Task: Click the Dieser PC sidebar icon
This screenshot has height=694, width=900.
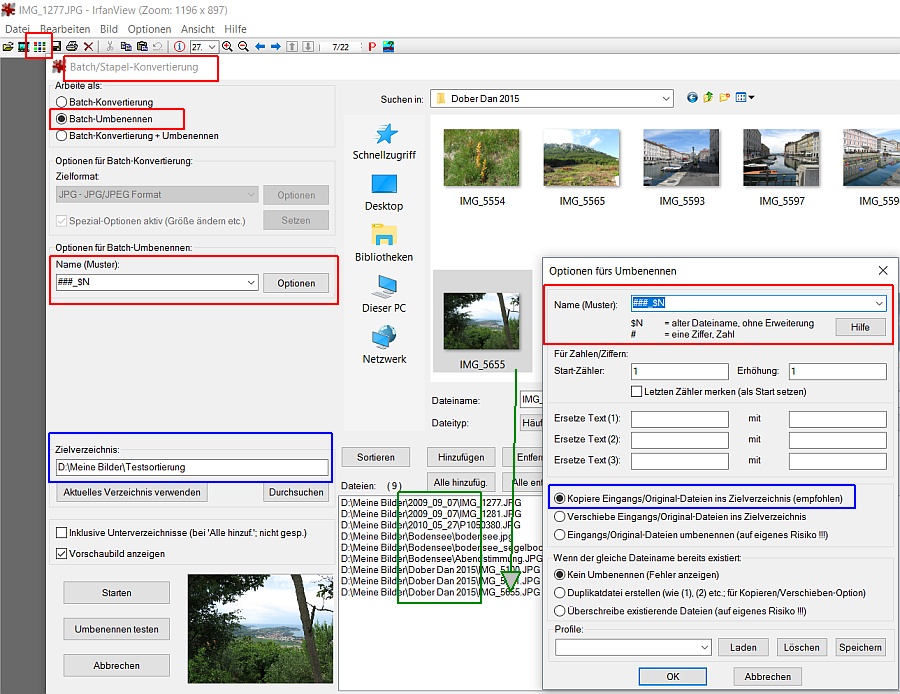Action: coord(384,295)
